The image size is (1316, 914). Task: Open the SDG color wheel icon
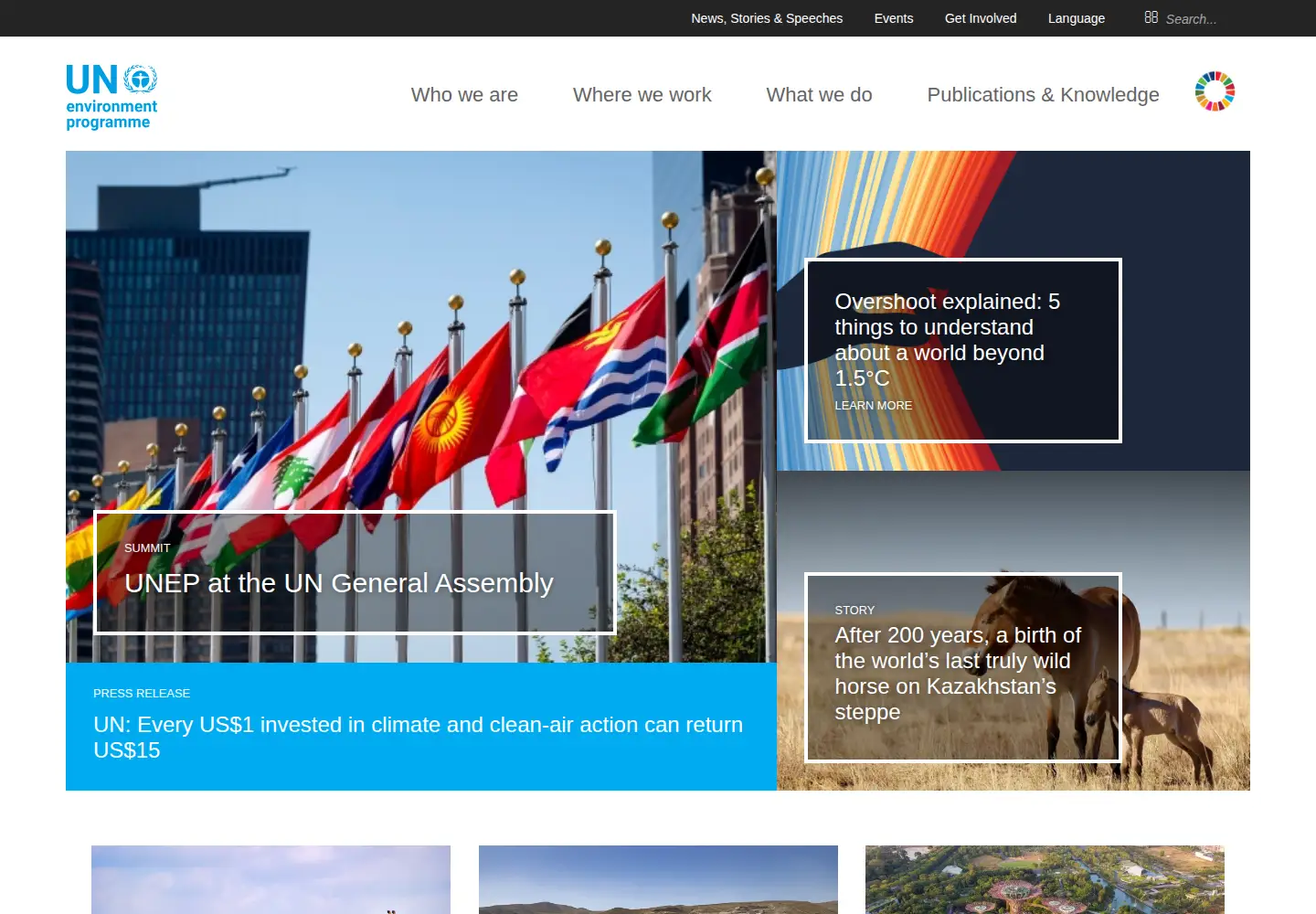1215,91
